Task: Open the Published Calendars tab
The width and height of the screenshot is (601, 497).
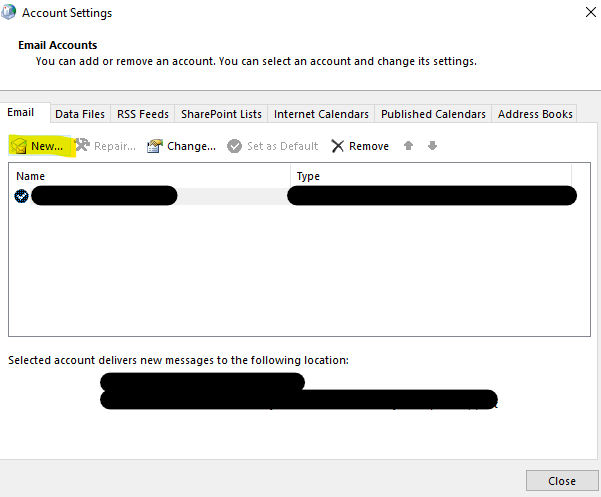Action: coord(433,114)
